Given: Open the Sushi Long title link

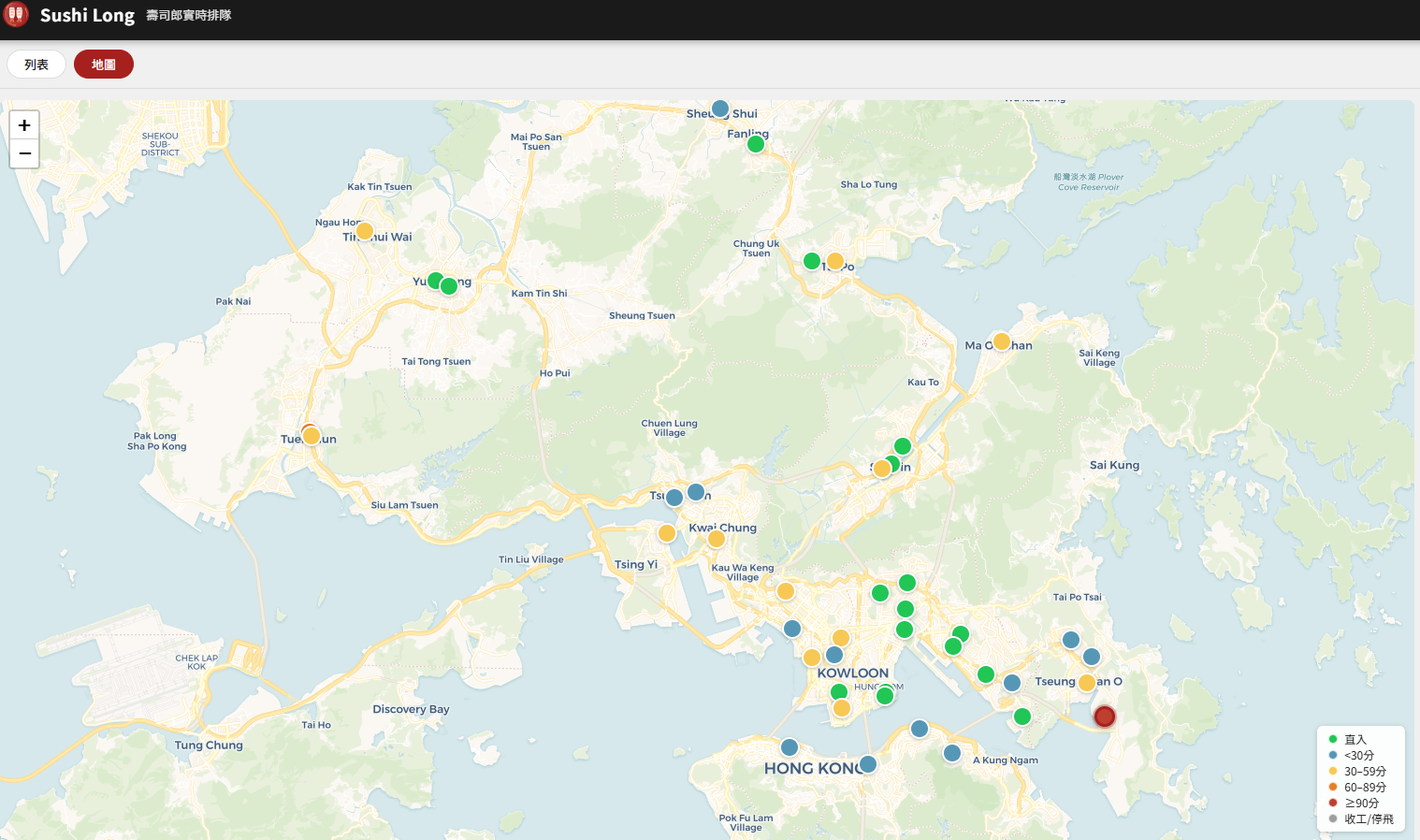Looking at the screenshot, I should [x=87, y=15].
